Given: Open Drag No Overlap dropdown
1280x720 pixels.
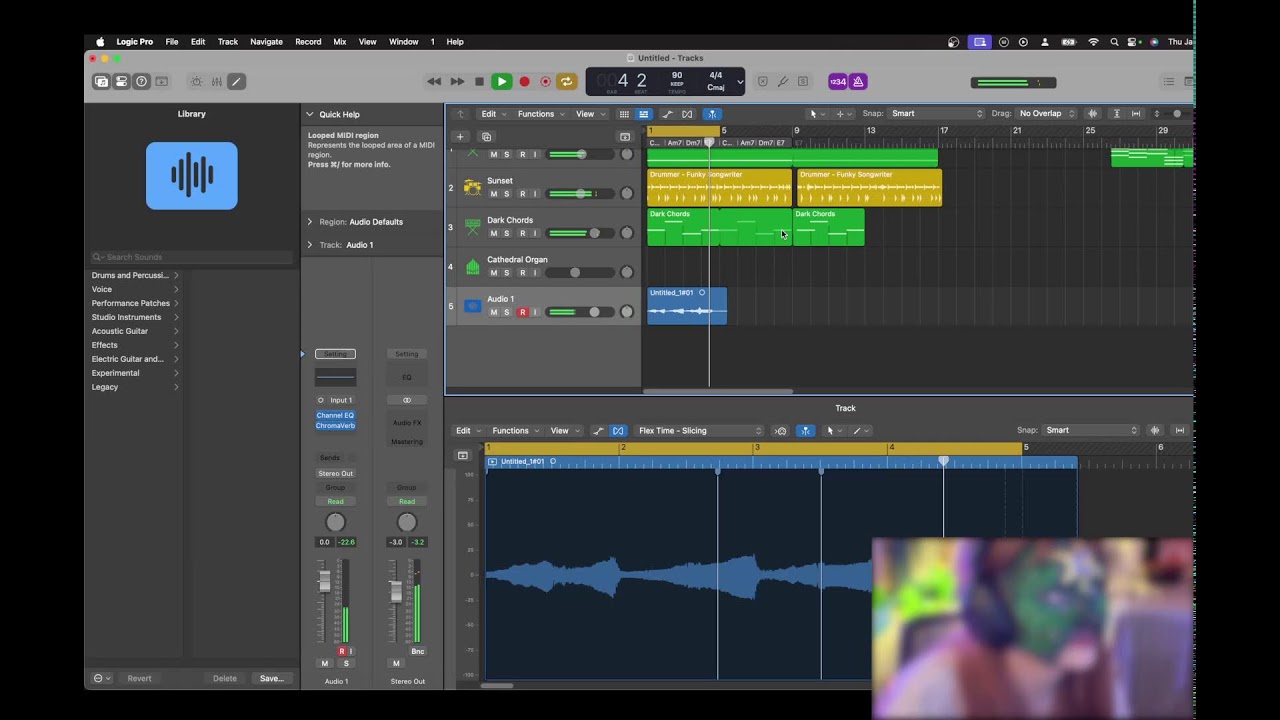Looking at the screenshot, I should coord(1047,114).
